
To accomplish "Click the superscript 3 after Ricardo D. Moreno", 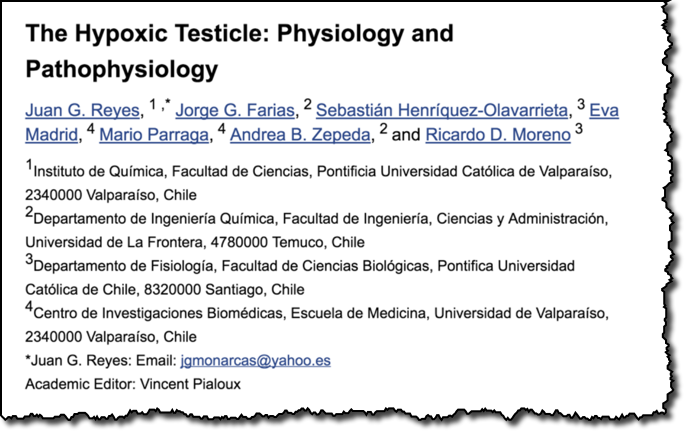I will (578, 128).
